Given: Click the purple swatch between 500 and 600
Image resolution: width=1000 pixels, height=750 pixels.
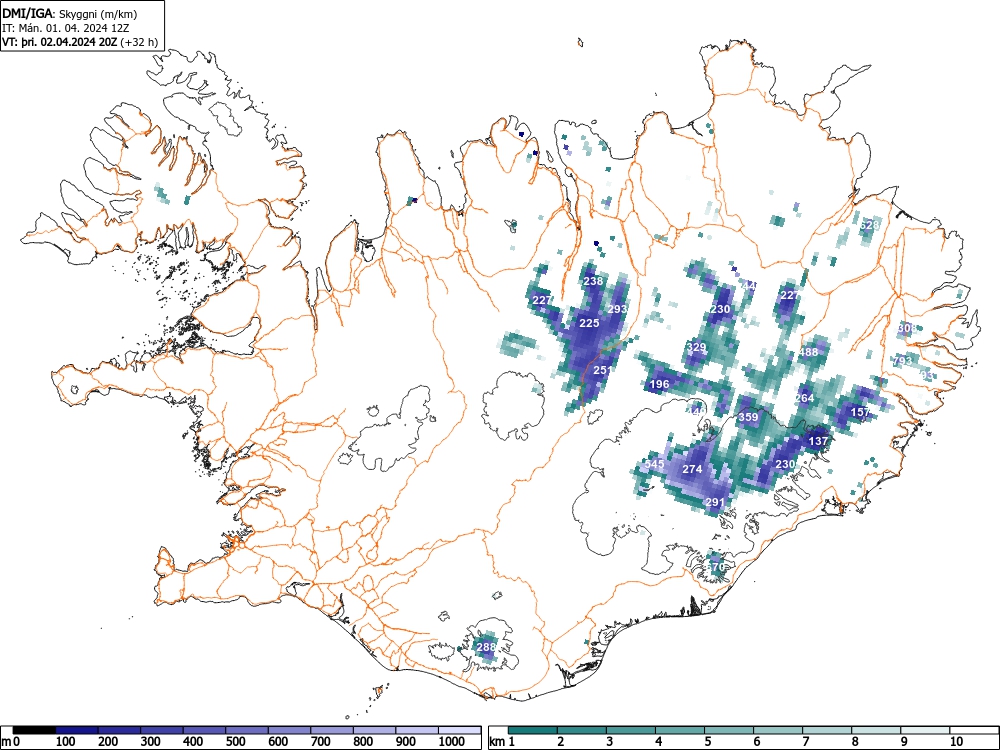Looking at the screenshot, I should [247, 730].
